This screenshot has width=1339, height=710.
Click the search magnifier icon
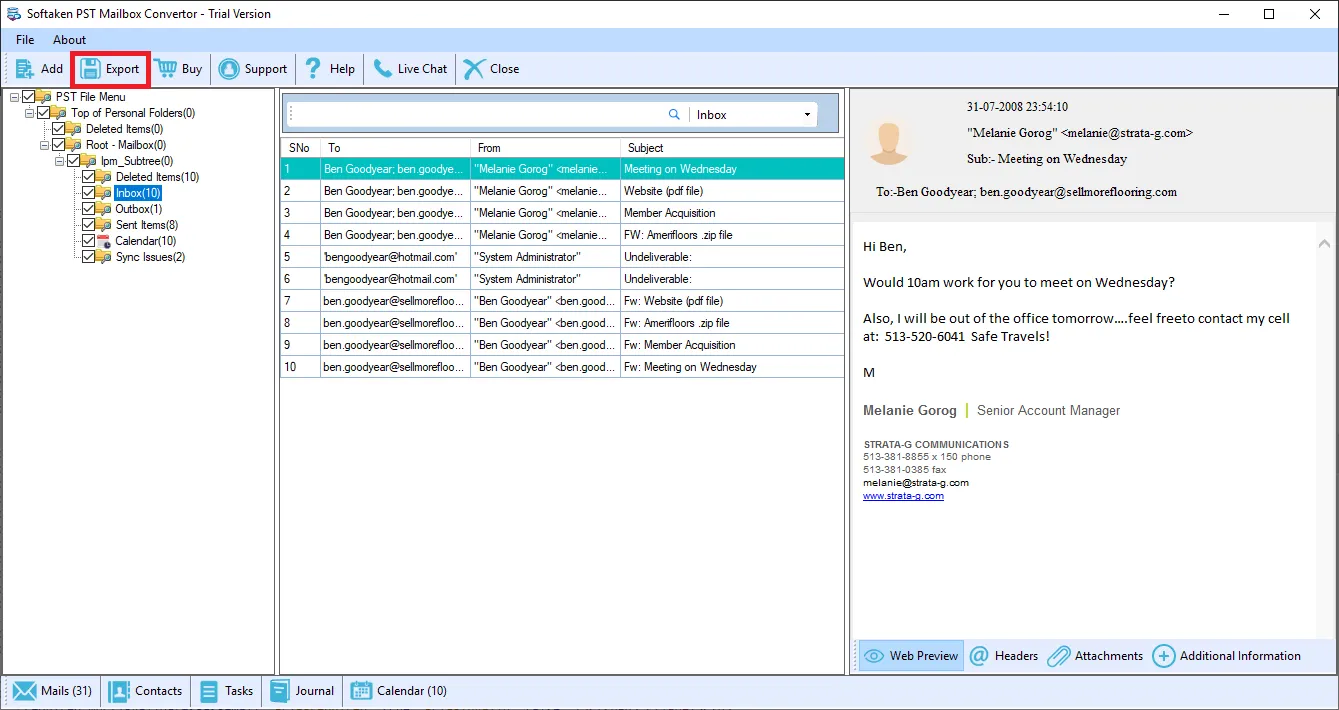click(674, 115)
